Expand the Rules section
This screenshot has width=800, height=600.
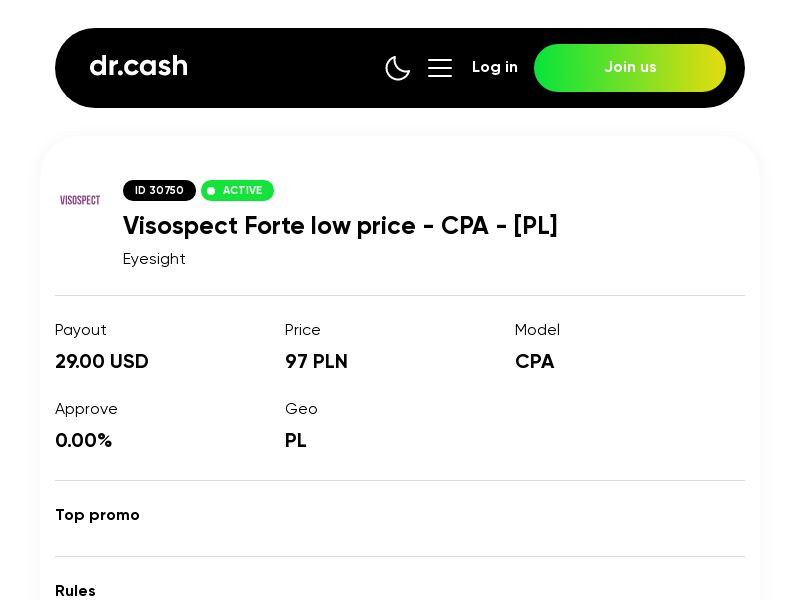click(75, 591)
